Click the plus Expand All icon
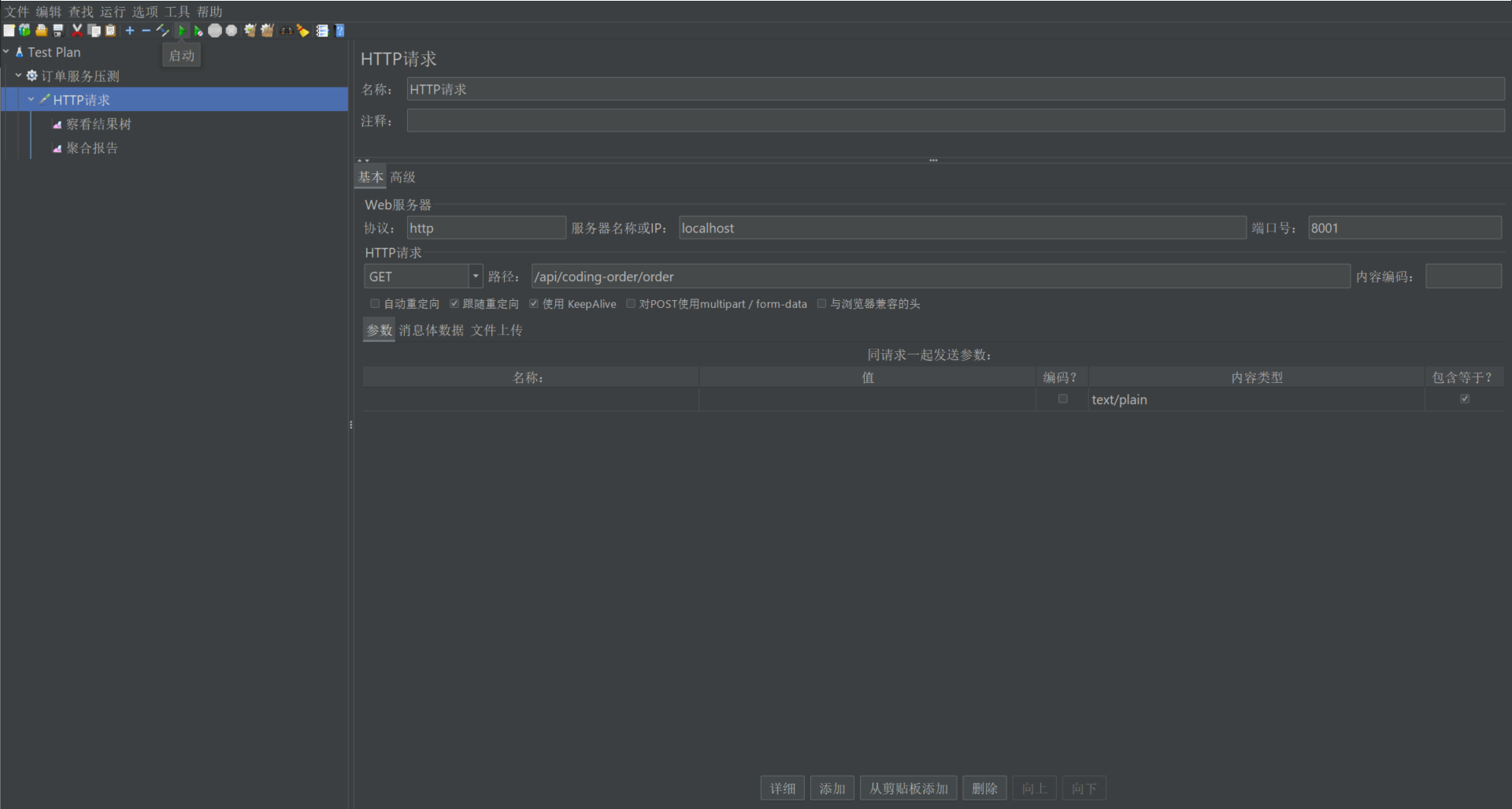 point(130,31)
